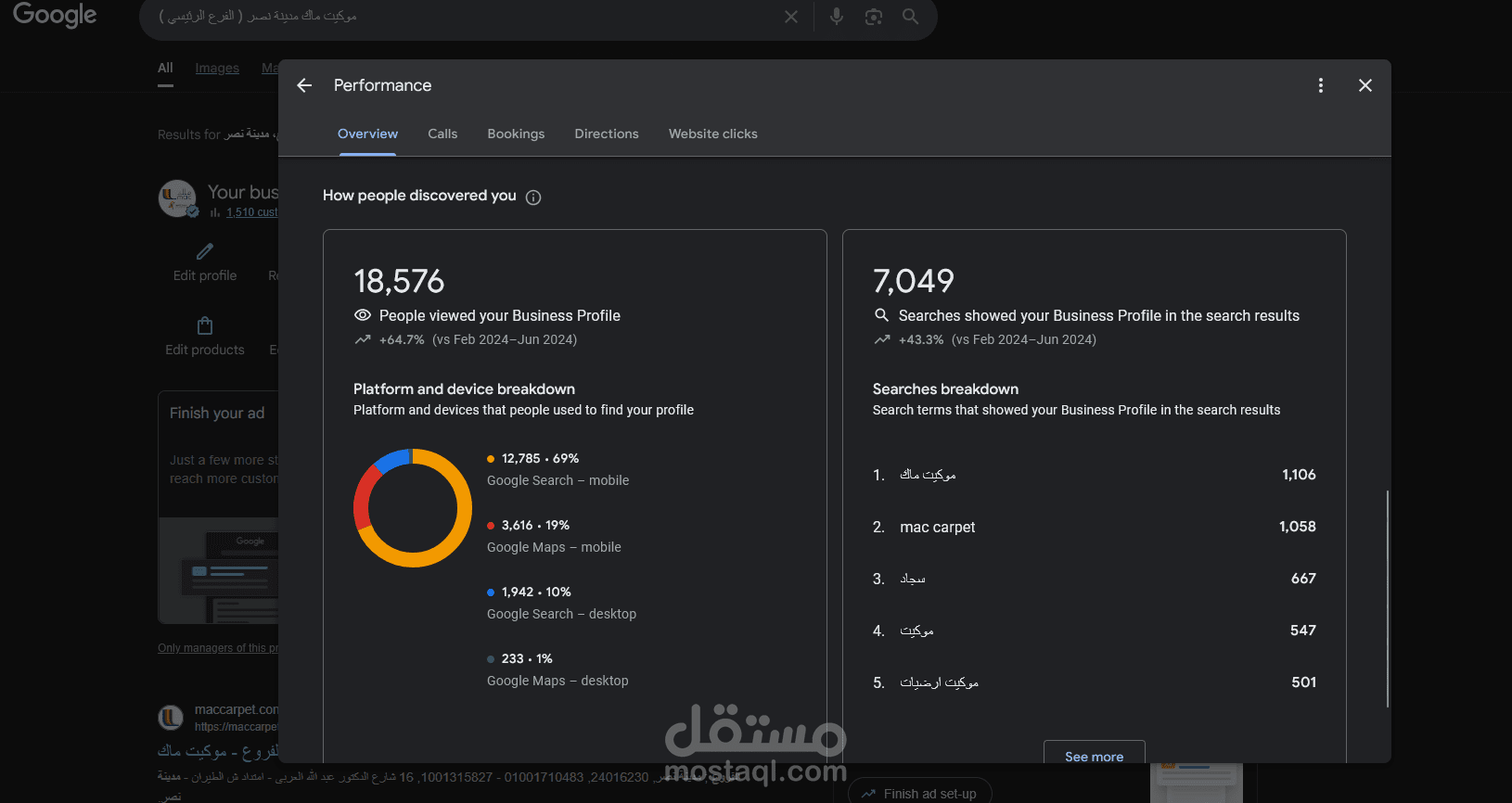The image size is (1512, 803).
Task: Clear the Google search box text
Action: [791, 17]
